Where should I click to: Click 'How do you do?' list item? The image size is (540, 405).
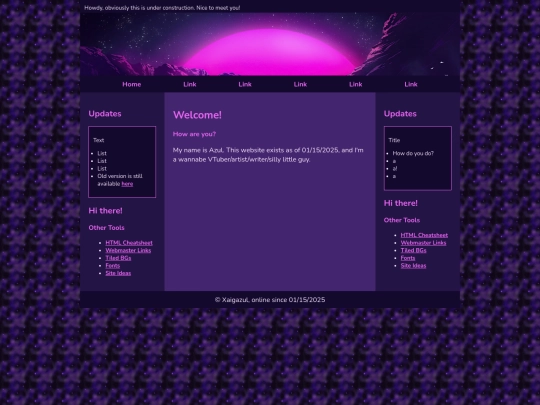413,154
